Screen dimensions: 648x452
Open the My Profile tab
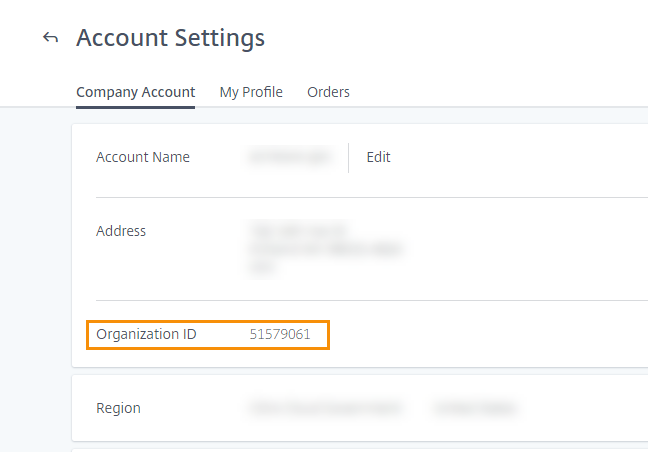[251, 92]
